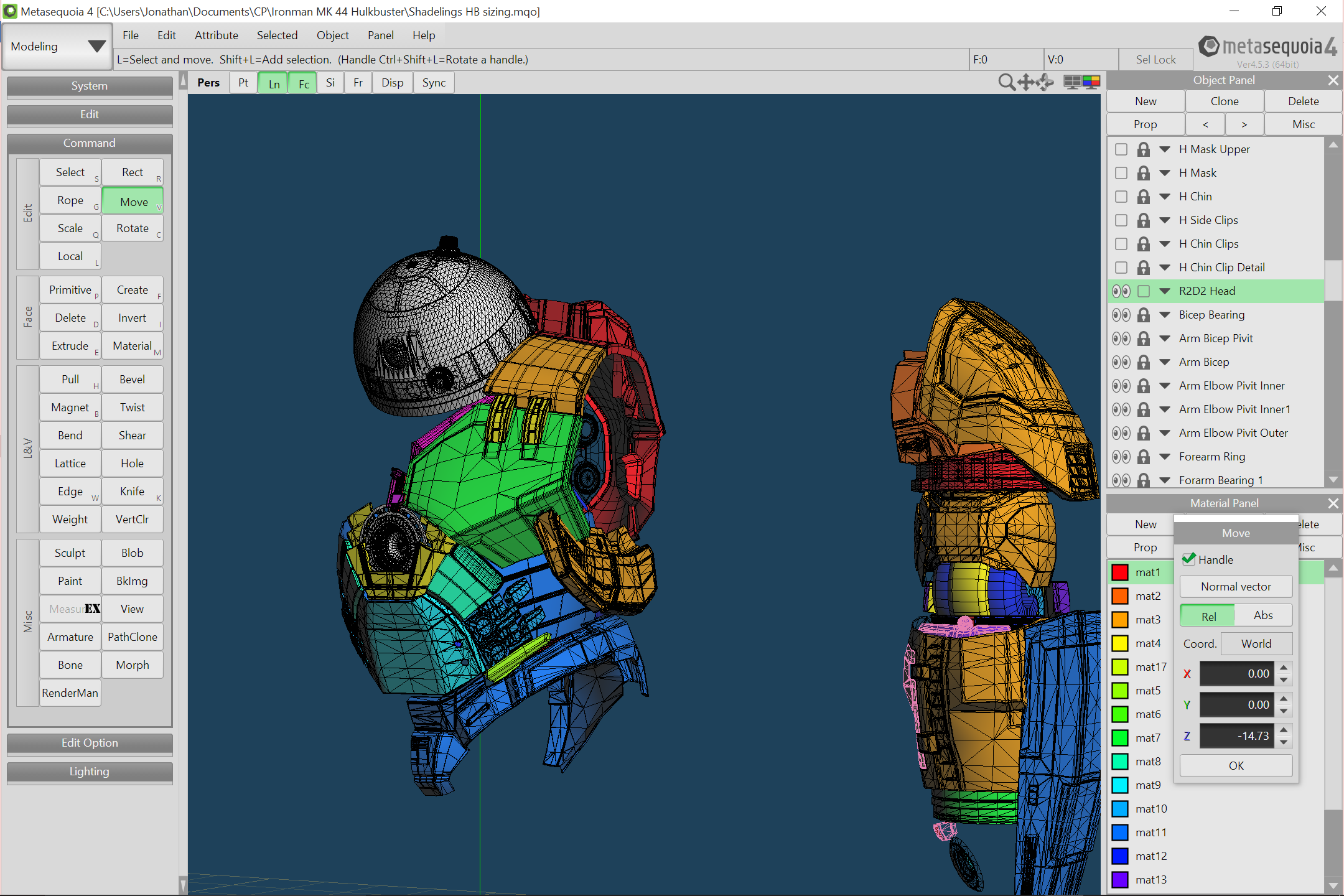Click the lock icon of Forearm Ring

click(1144, 457)
